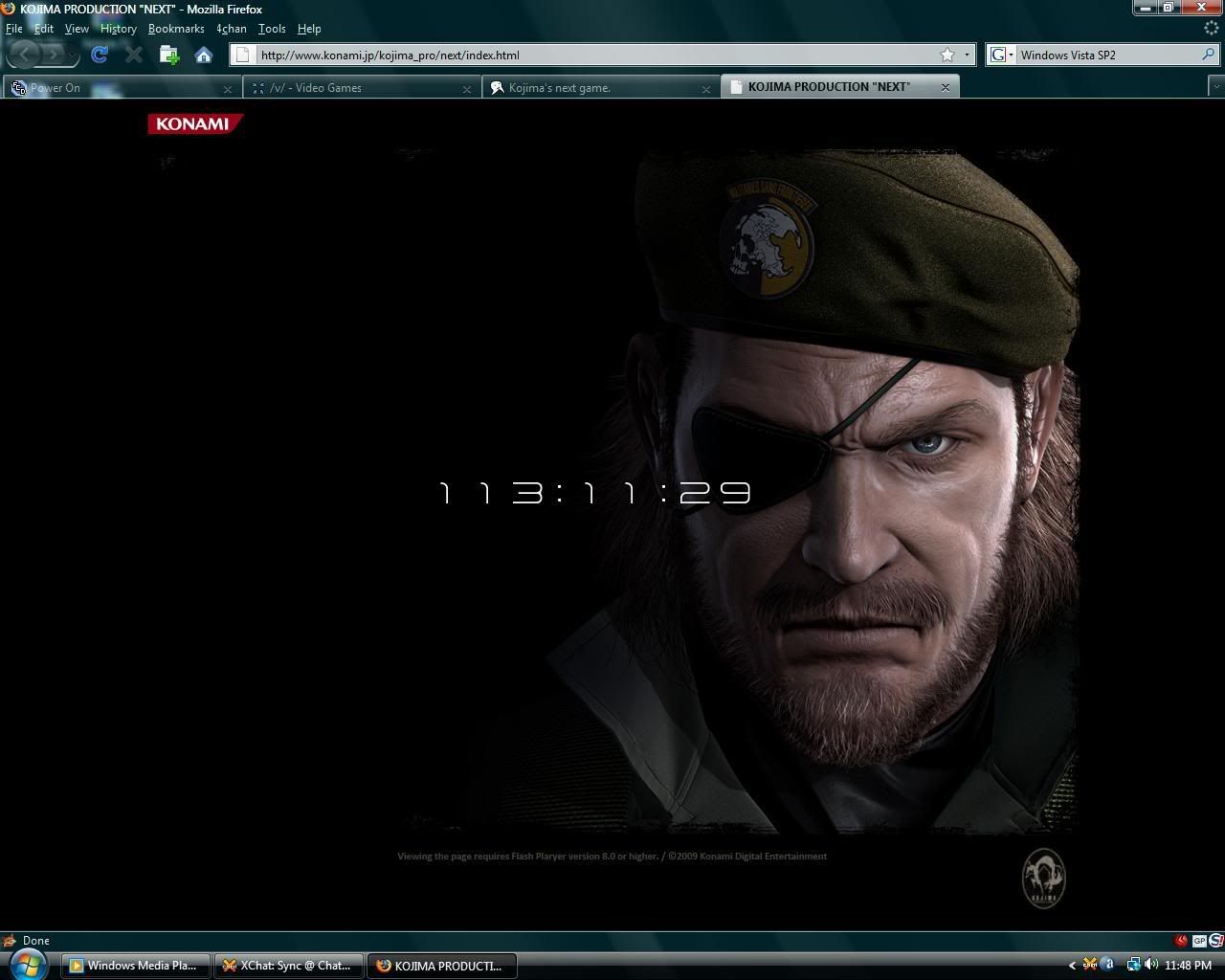Screen dimensions: 1225x980
Task: Go forward using the Forward arrow button
Action: [x=54, y=55]
